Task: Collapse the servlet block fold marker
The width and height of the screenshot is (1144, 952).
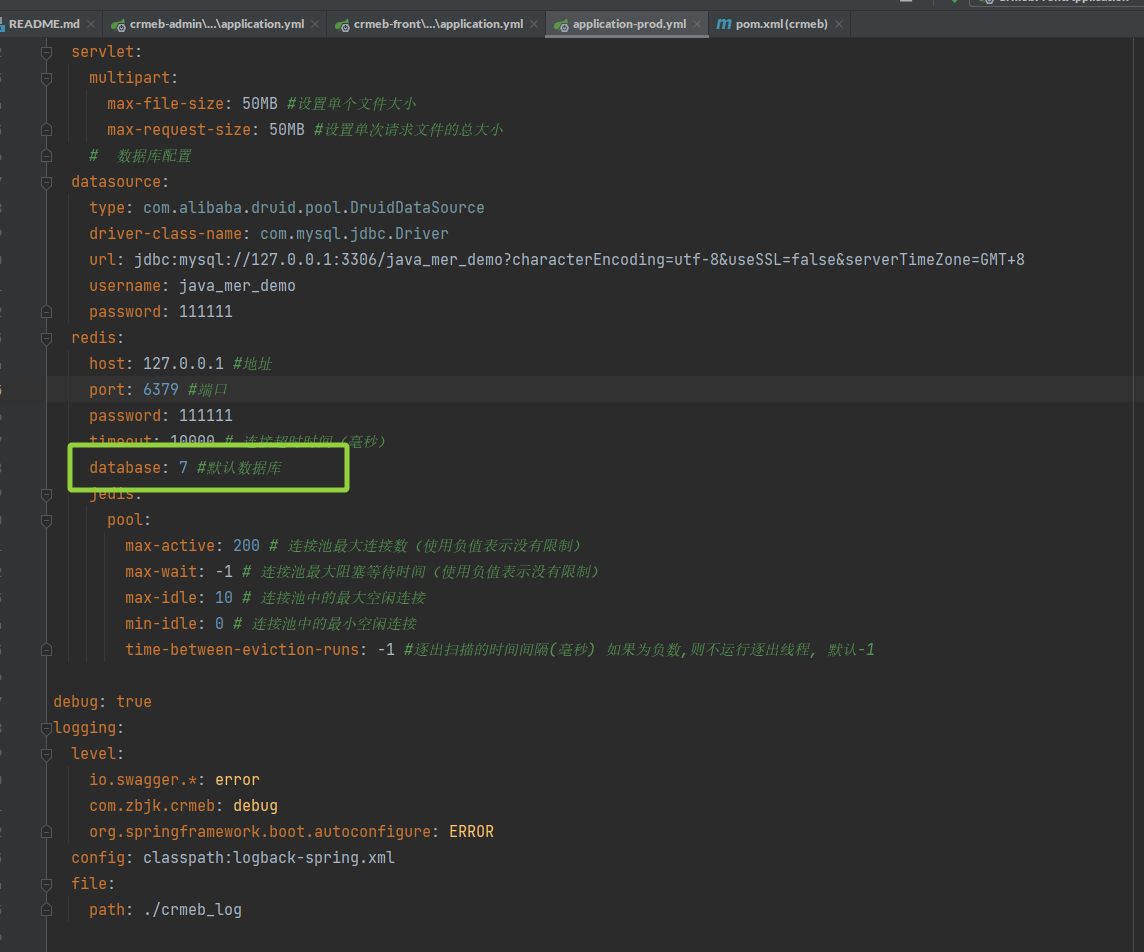Action: [46, 52]
